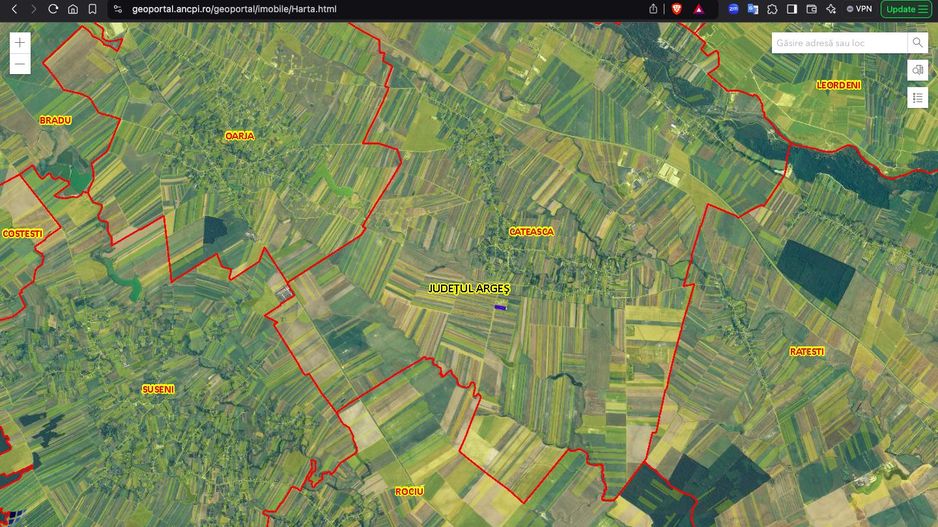Click the Brave Shields lion icon
Screen dimensions: 938x527
677,9
